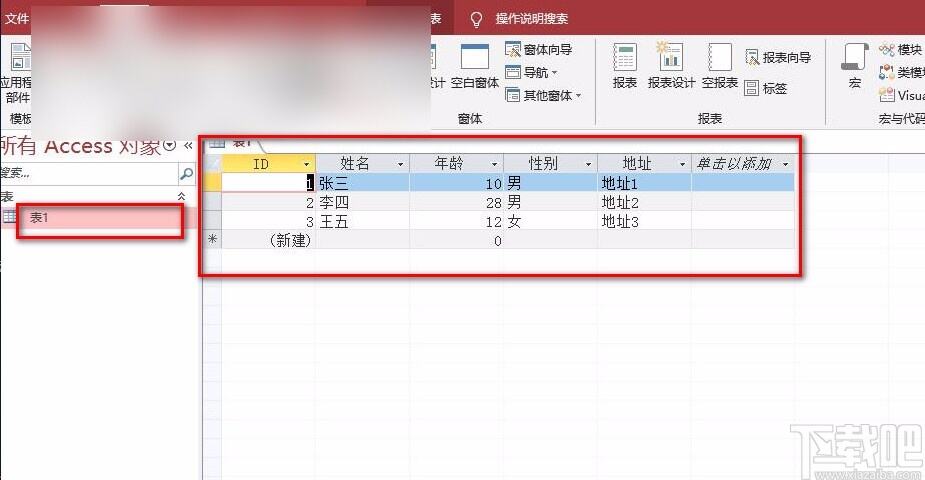Open the navigation pane options dropdown
Image resolution: width=925 pixels, height=480 pixels.
tap(169, 145)
